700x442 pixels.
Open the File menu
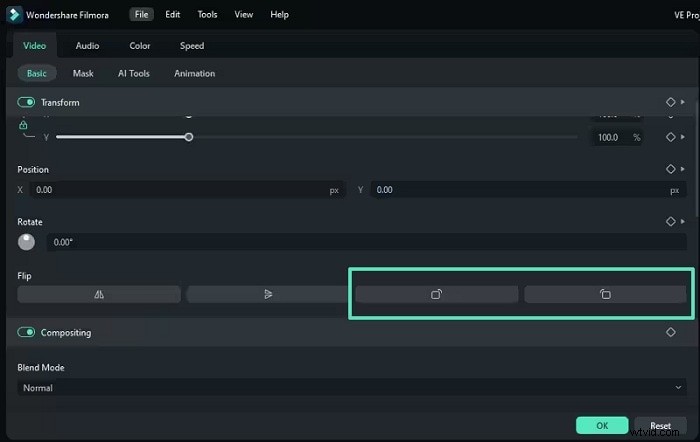[142, 15]
